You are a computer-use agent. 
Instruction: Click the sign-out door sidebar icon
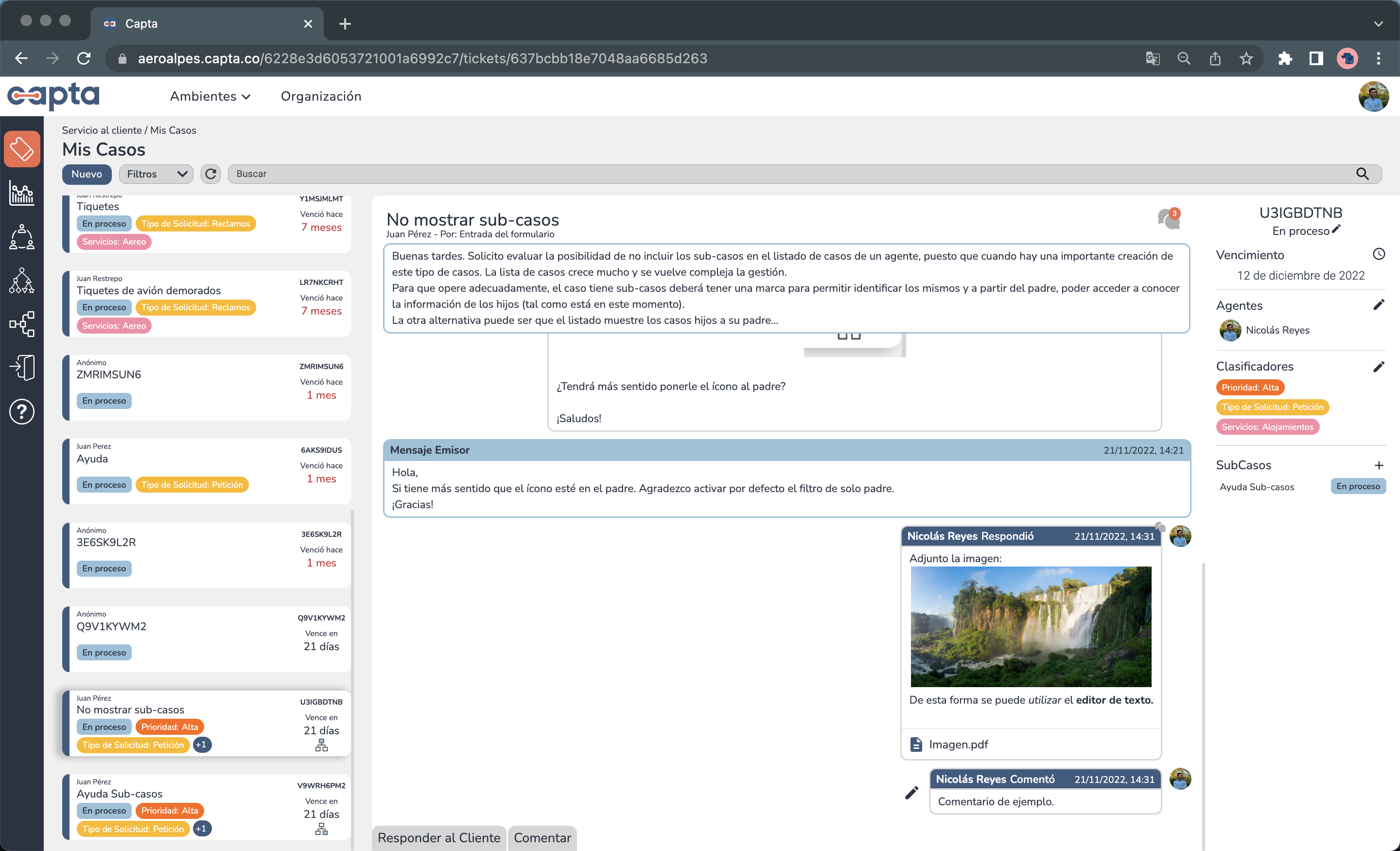click(21, 367)
